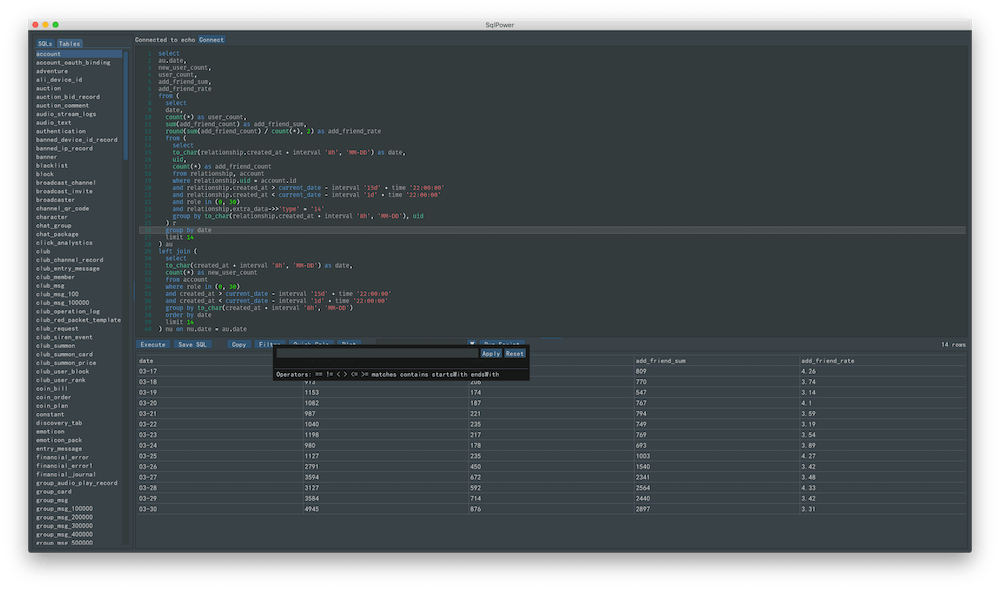Image resolution: width=1000 pixels, height=590 pixels.
Task: Select the auction_bid_record table
Action: (68, 97)
